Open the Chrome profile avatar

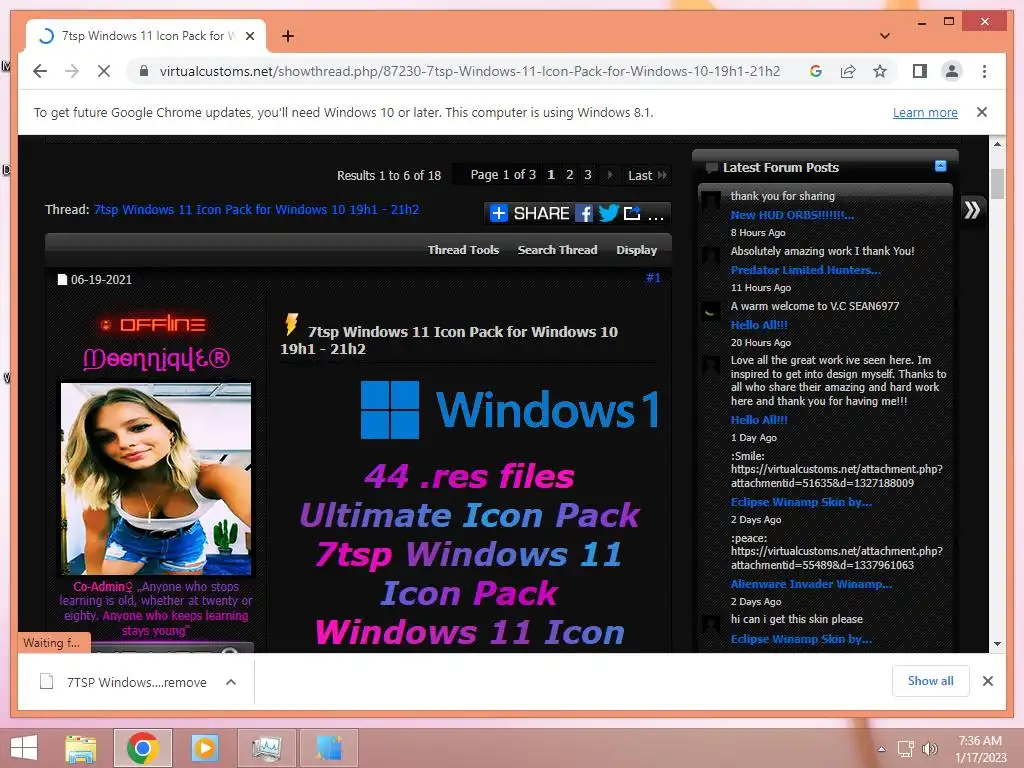(x=952, y=71)
